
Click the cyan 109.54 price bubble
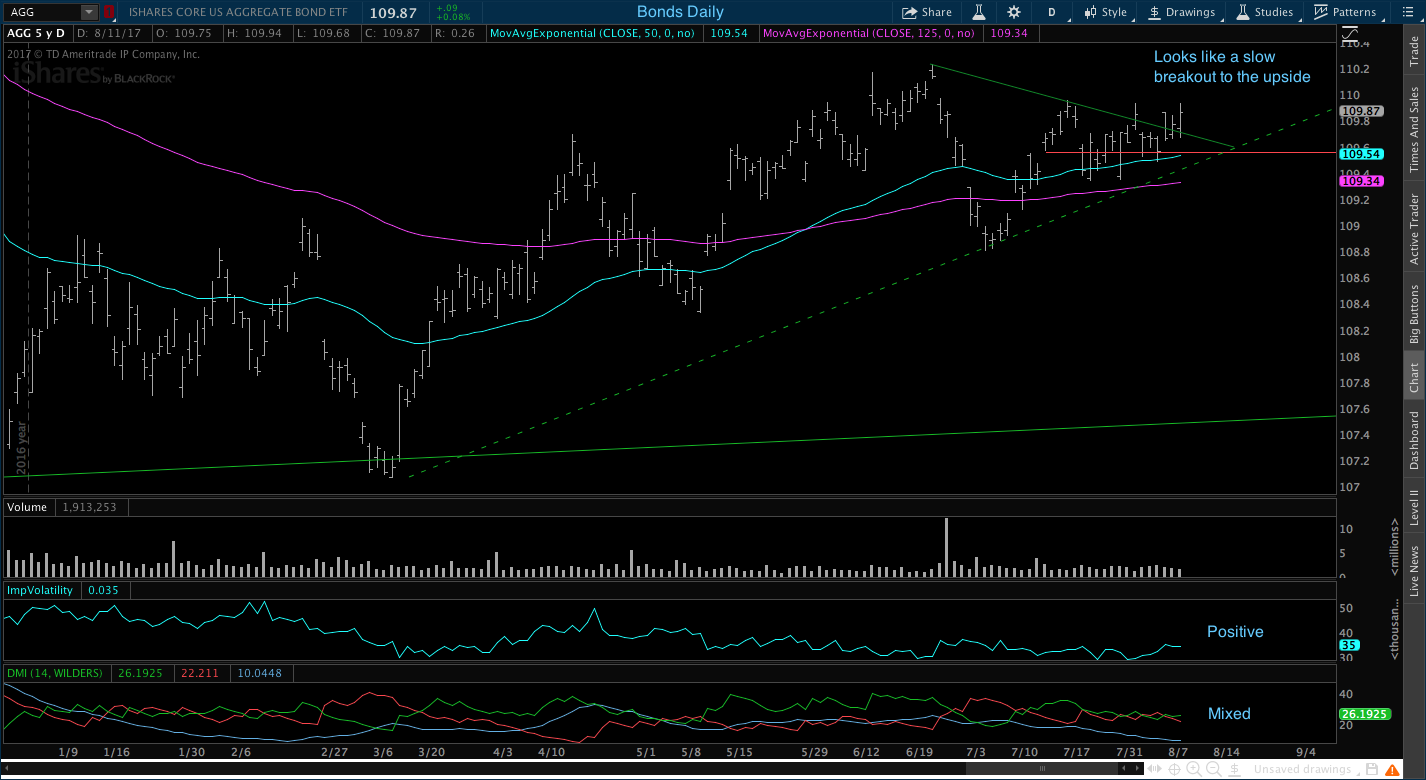click(x=1361, y=154)
